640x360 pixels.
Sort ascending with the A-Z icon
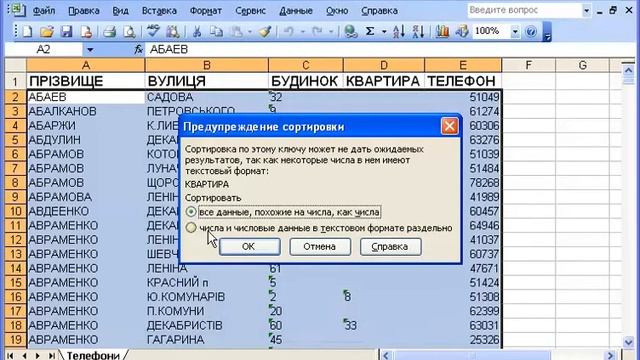tap(399, 31)
